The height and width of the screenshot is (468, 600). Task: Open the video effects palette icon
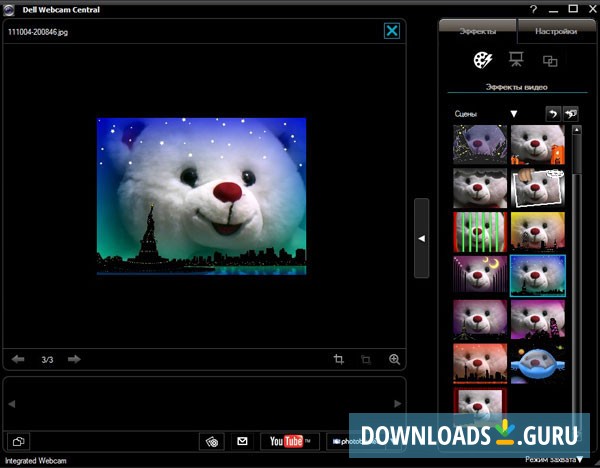pos(483,60)
